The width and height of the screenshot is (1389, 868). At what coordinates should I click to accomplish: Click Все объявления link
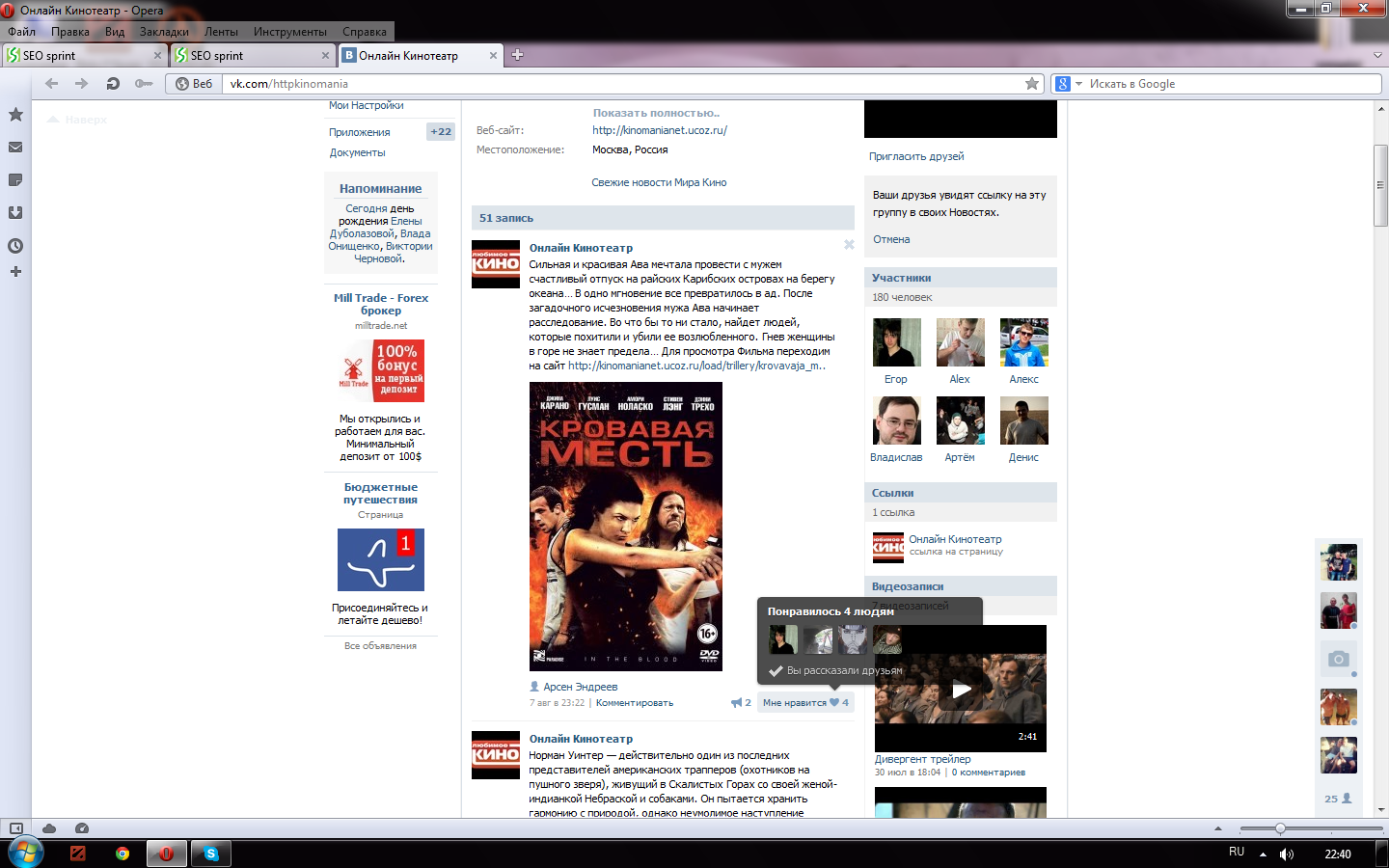coord(381,646)
